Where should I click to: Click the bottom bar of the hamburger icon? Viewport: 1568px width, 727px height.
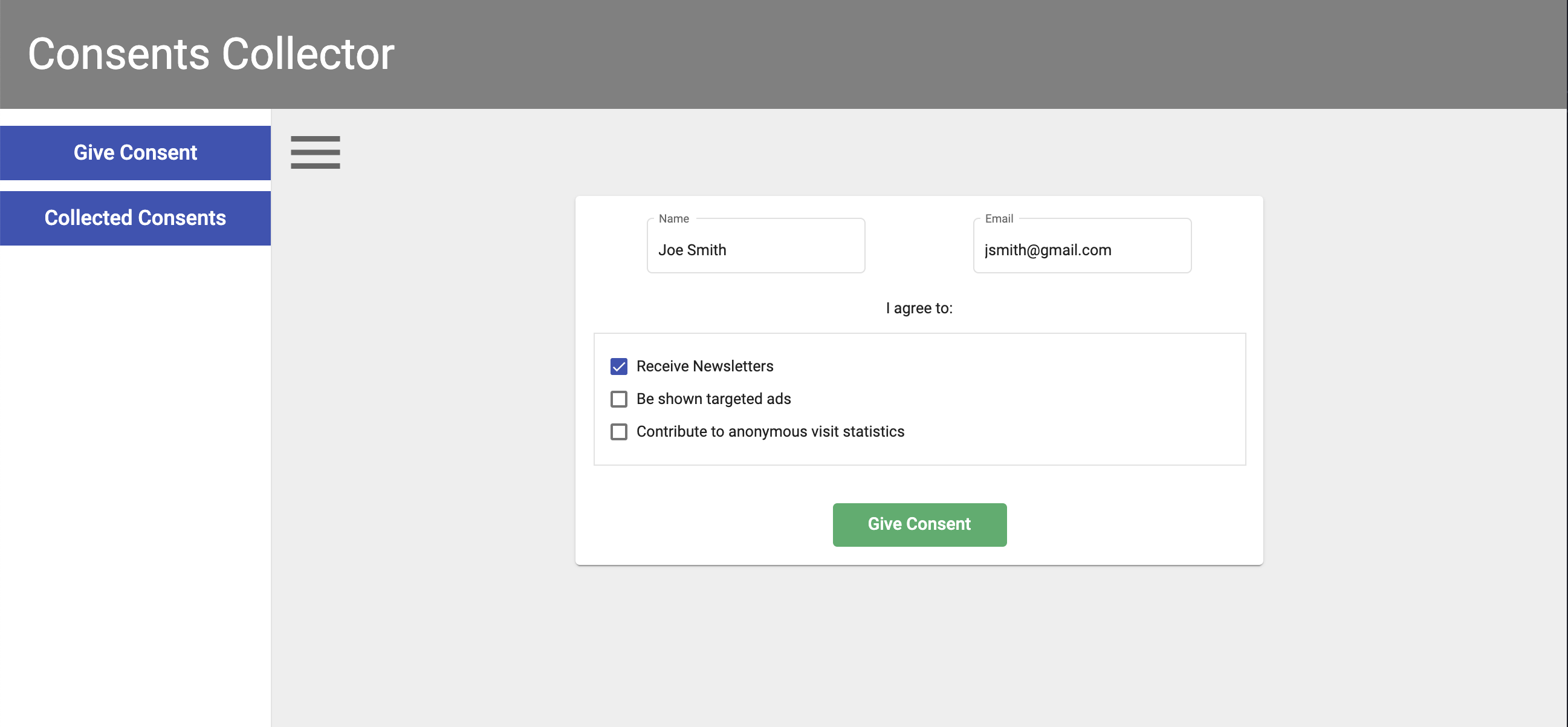pos(316,165)
